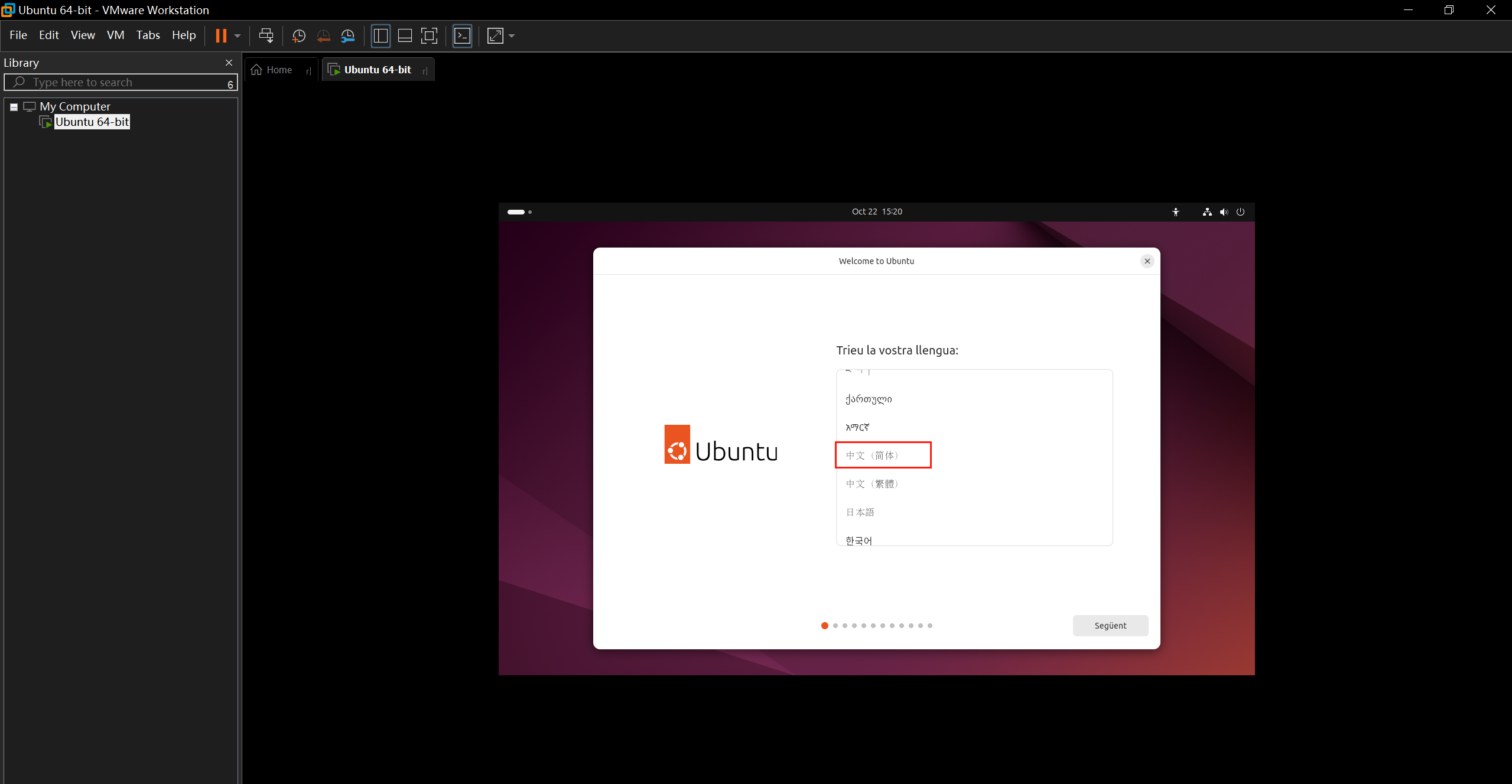Enter full screen mode icon
This screenshot has width=1512, height=784.
(x=429, y=36)
